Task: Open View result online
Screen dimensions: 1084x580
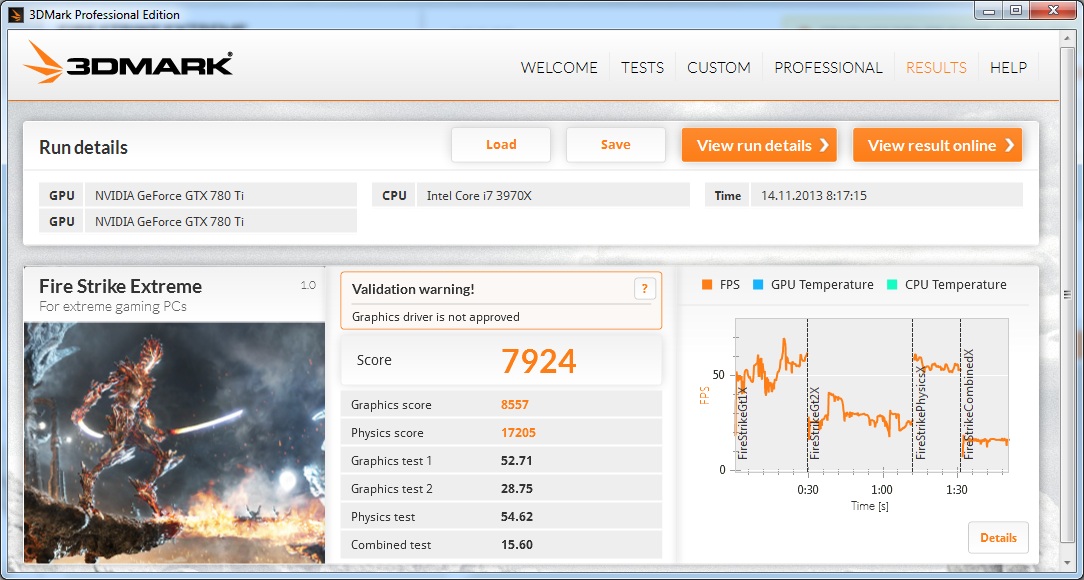Action: click(937, 145)
